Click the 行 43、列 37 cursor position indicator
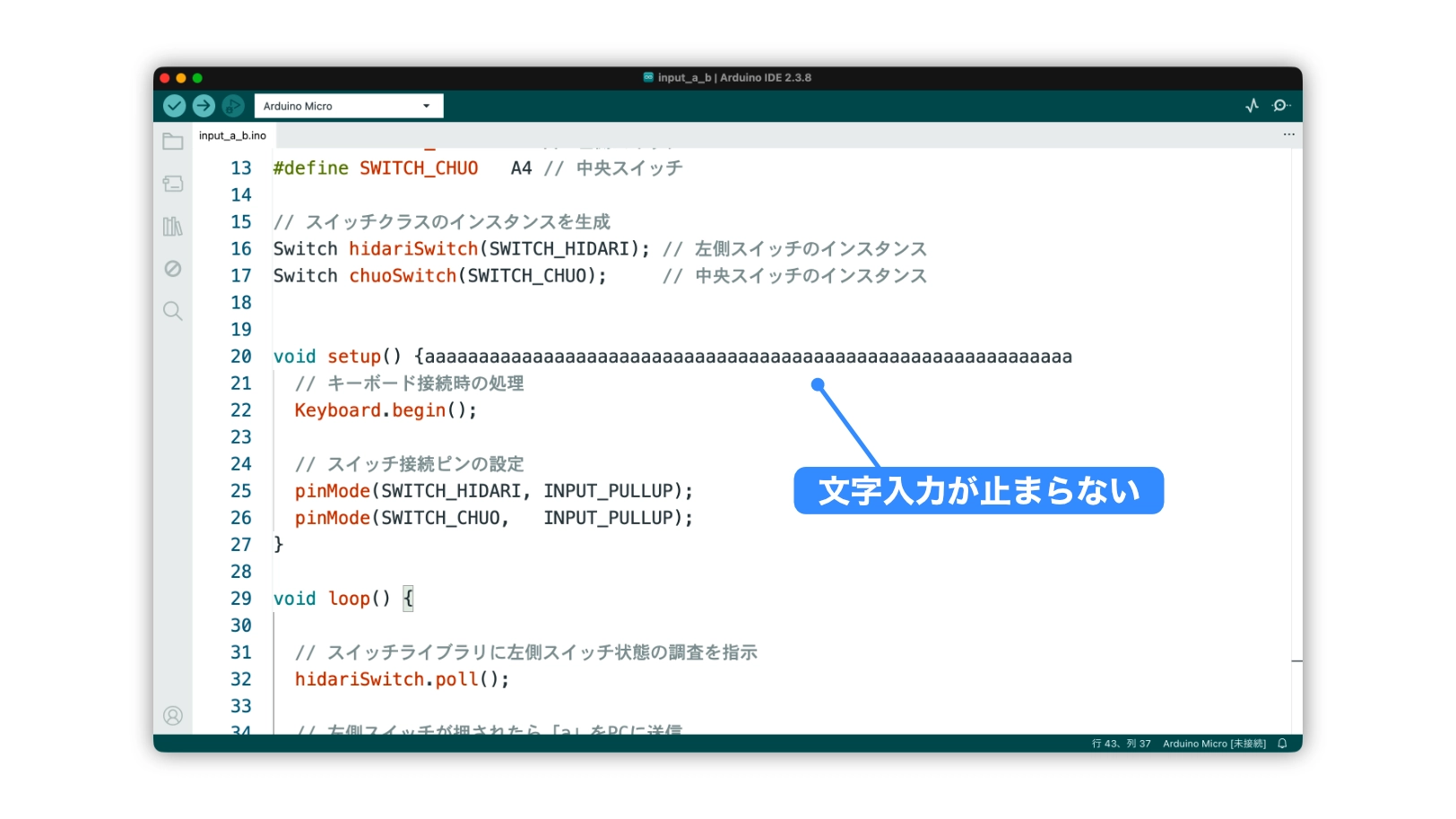 click(1121, 744)
